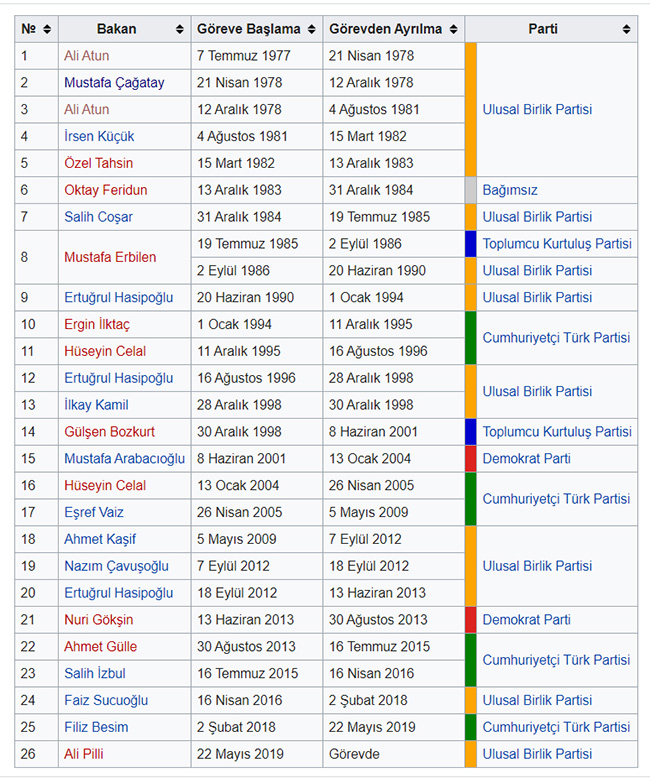Sort by Göreve Başlama column arrows
Image resolution: width=650 pixels, height=778 pixels.
click(x=312, y=29)
